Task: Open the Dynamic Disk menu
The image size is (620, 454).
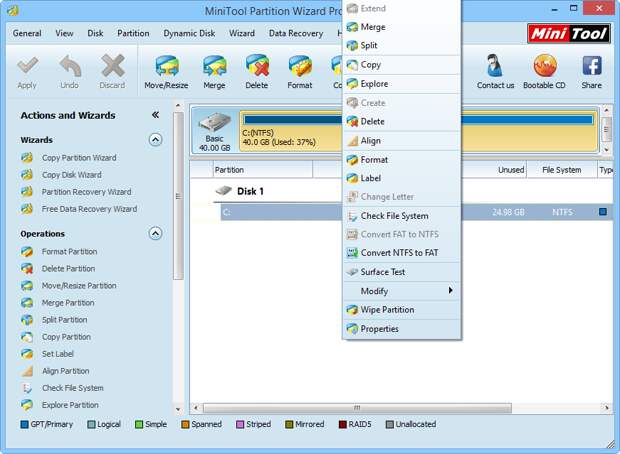Action: click(189, 33)
